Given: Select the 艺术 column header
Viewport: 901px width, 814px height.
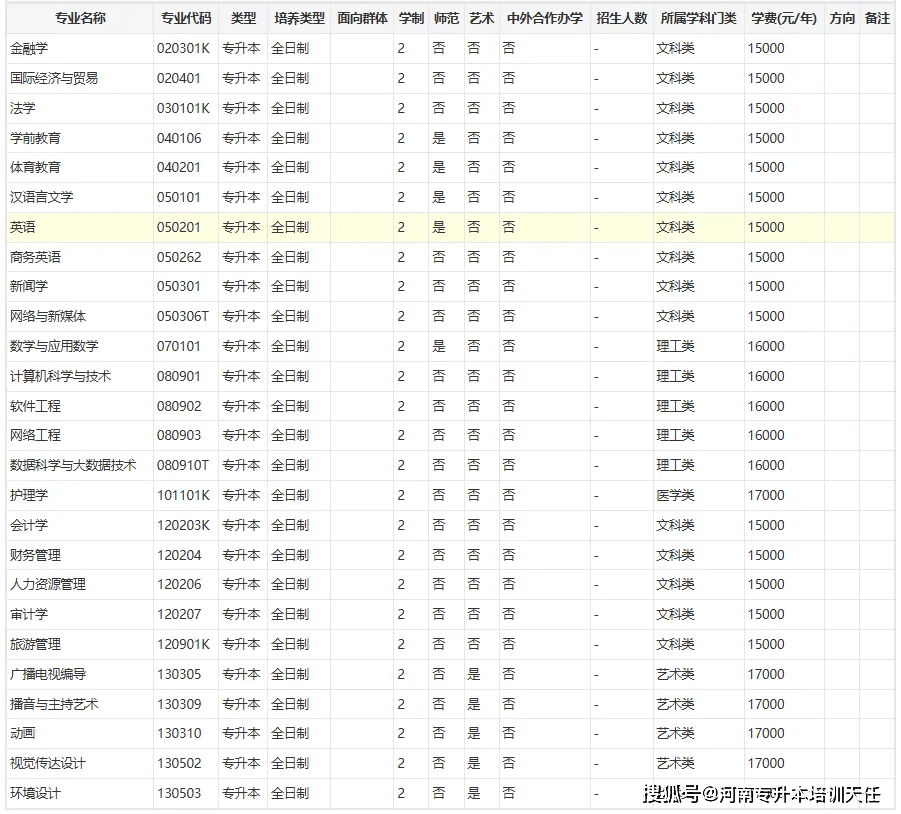Looking at the screenshot, I should (x=482, y=18).
